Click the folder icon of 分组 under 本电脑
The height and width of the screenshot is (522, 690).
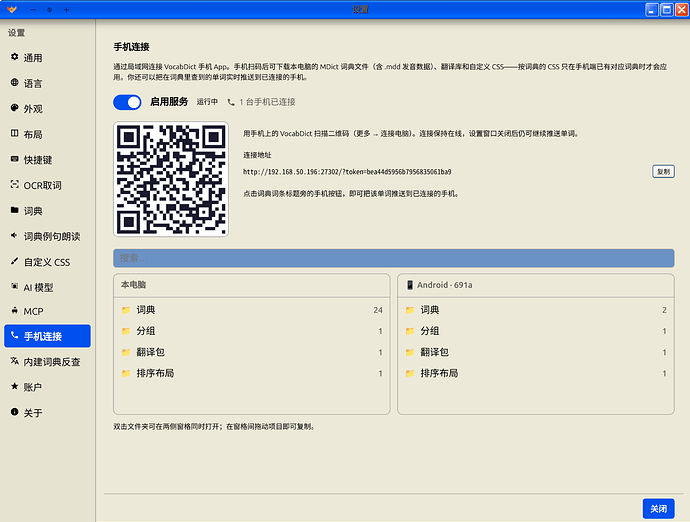pyautogui.click(x=126, y=331)
